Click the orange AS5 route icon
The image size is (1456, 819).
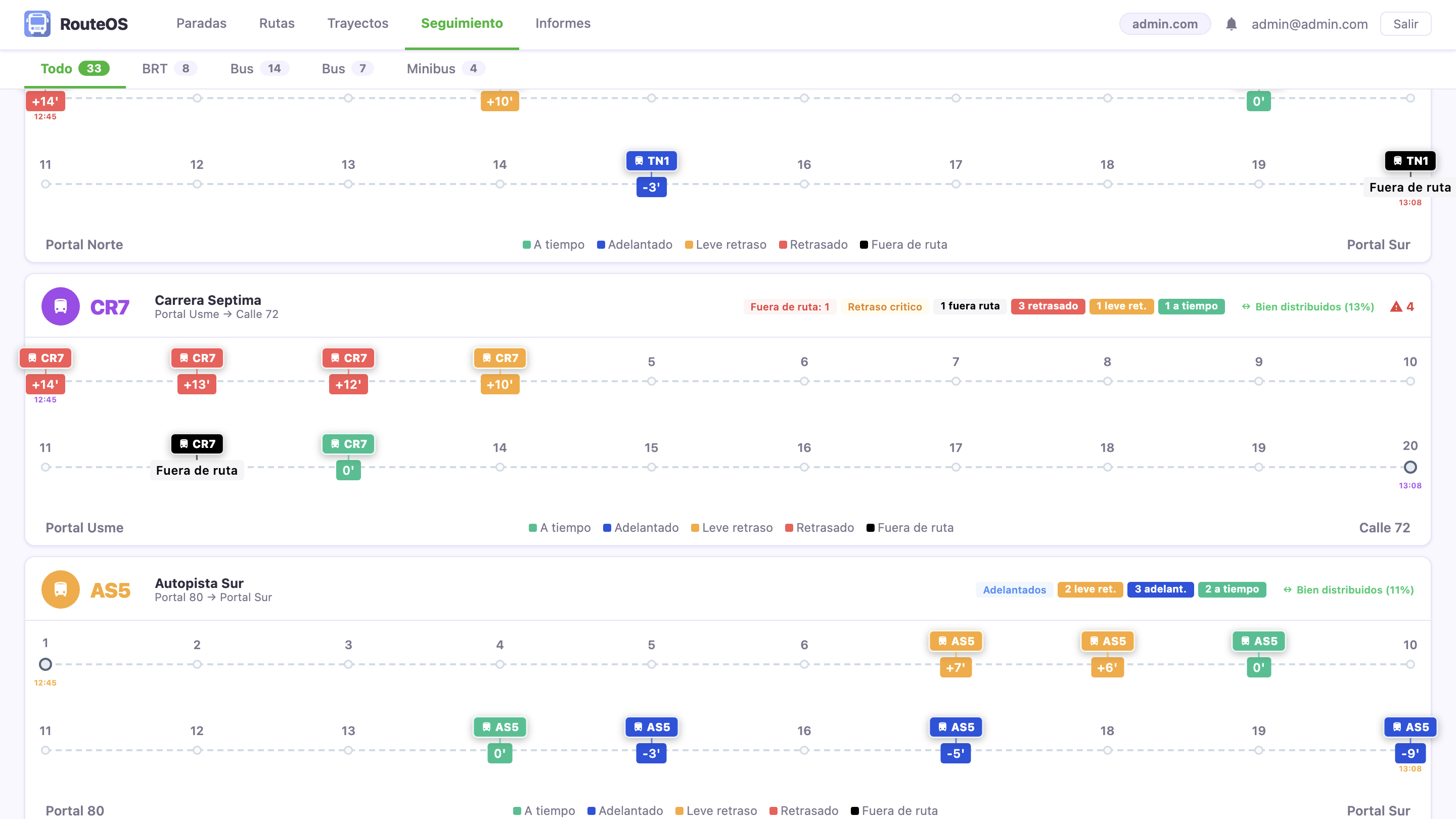(x=61, y=589)
